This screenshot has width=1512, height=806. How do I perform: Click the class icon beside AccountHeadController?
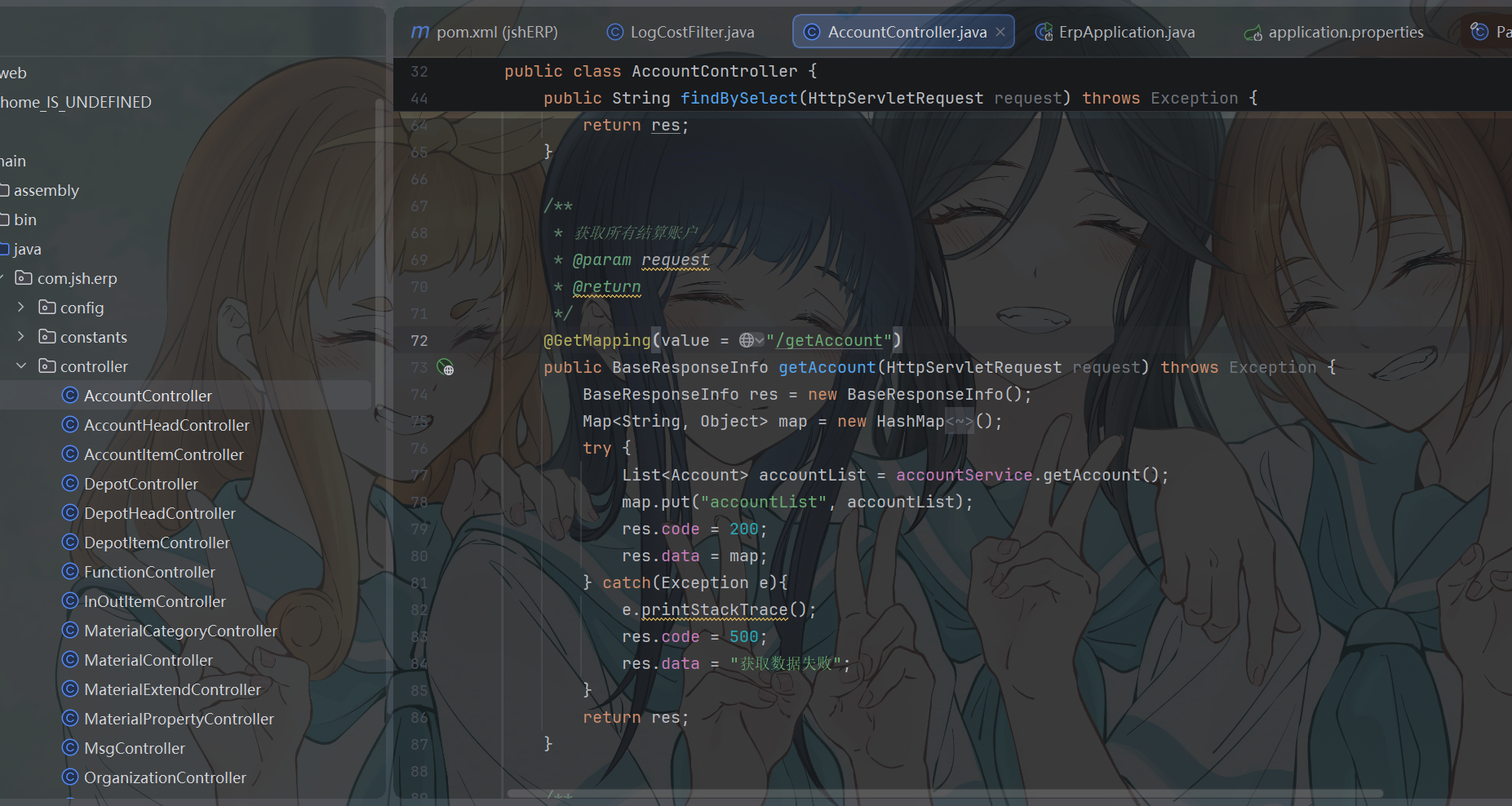tap(70, 425)
